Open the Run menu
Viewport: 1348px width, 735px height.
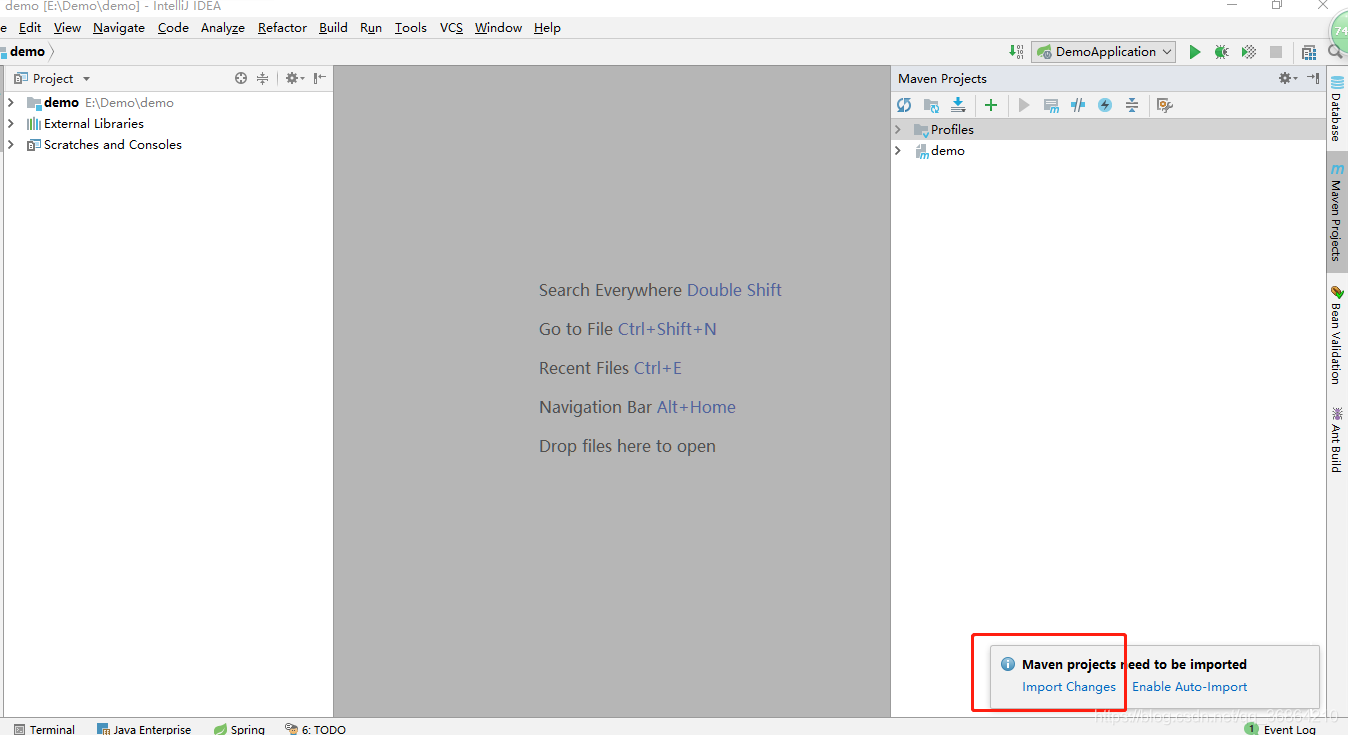(371, 27)
